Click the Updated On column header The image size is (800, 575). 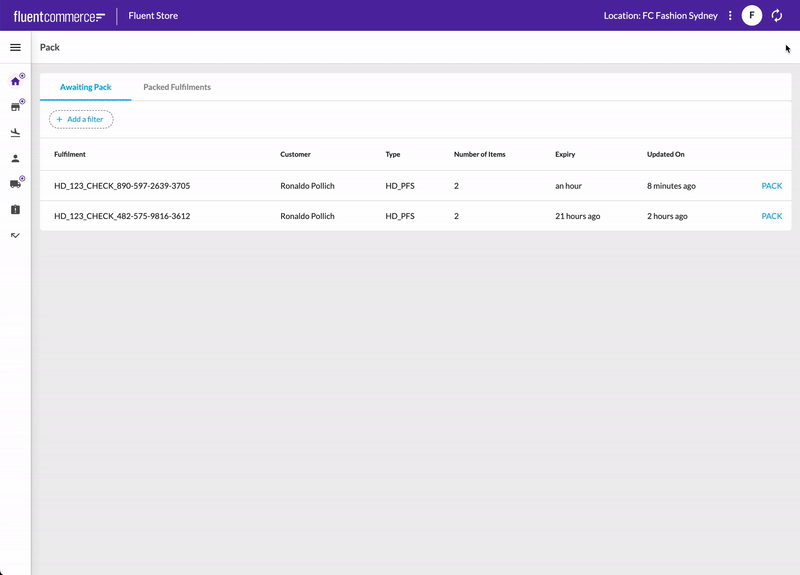coord(666,154)
